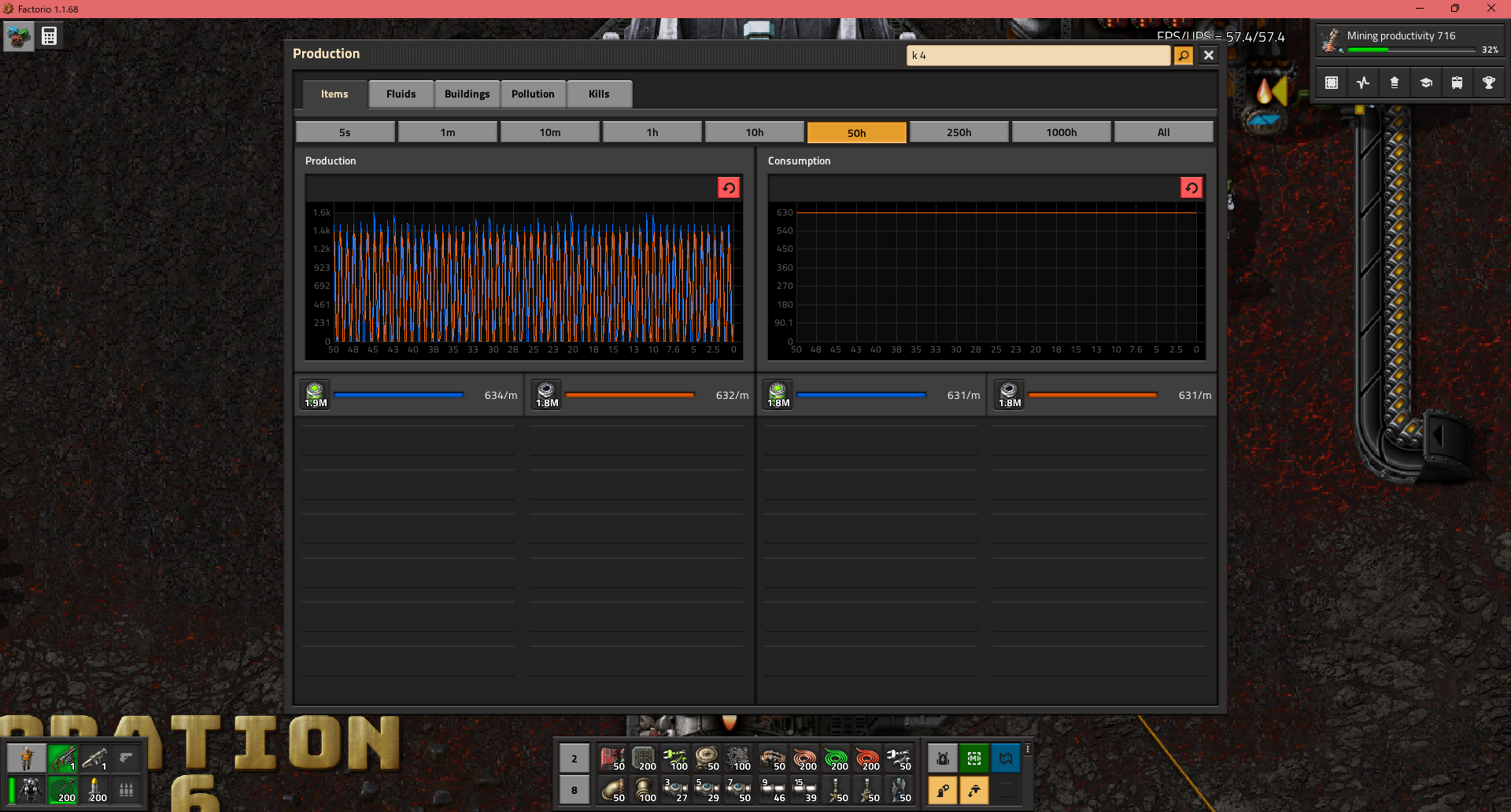Set time range to 1000h
This screenshot has height=812, width=1511.
[x=1062, y=132]
